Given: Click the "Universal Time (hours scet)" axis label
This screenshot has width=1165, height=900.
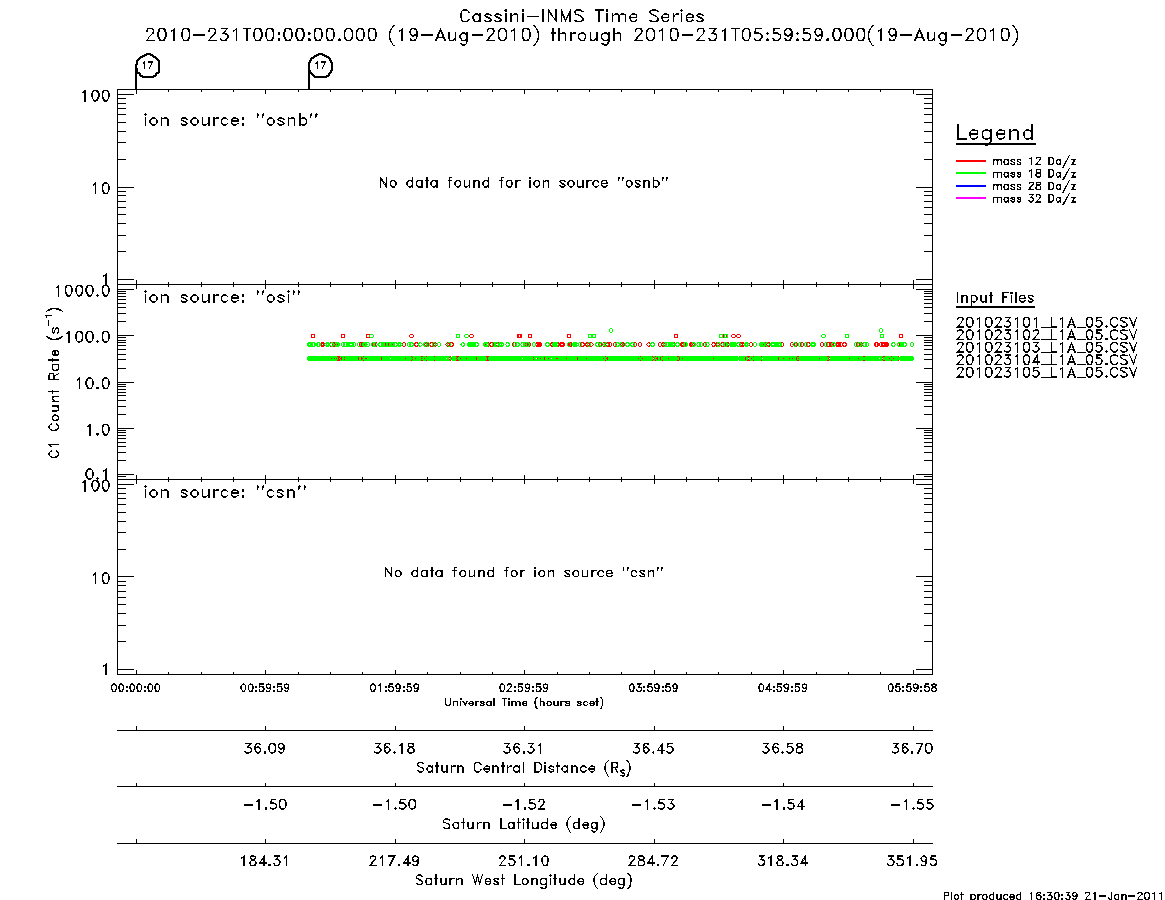Looking at the screenshot, I should (x=524, y=702).
